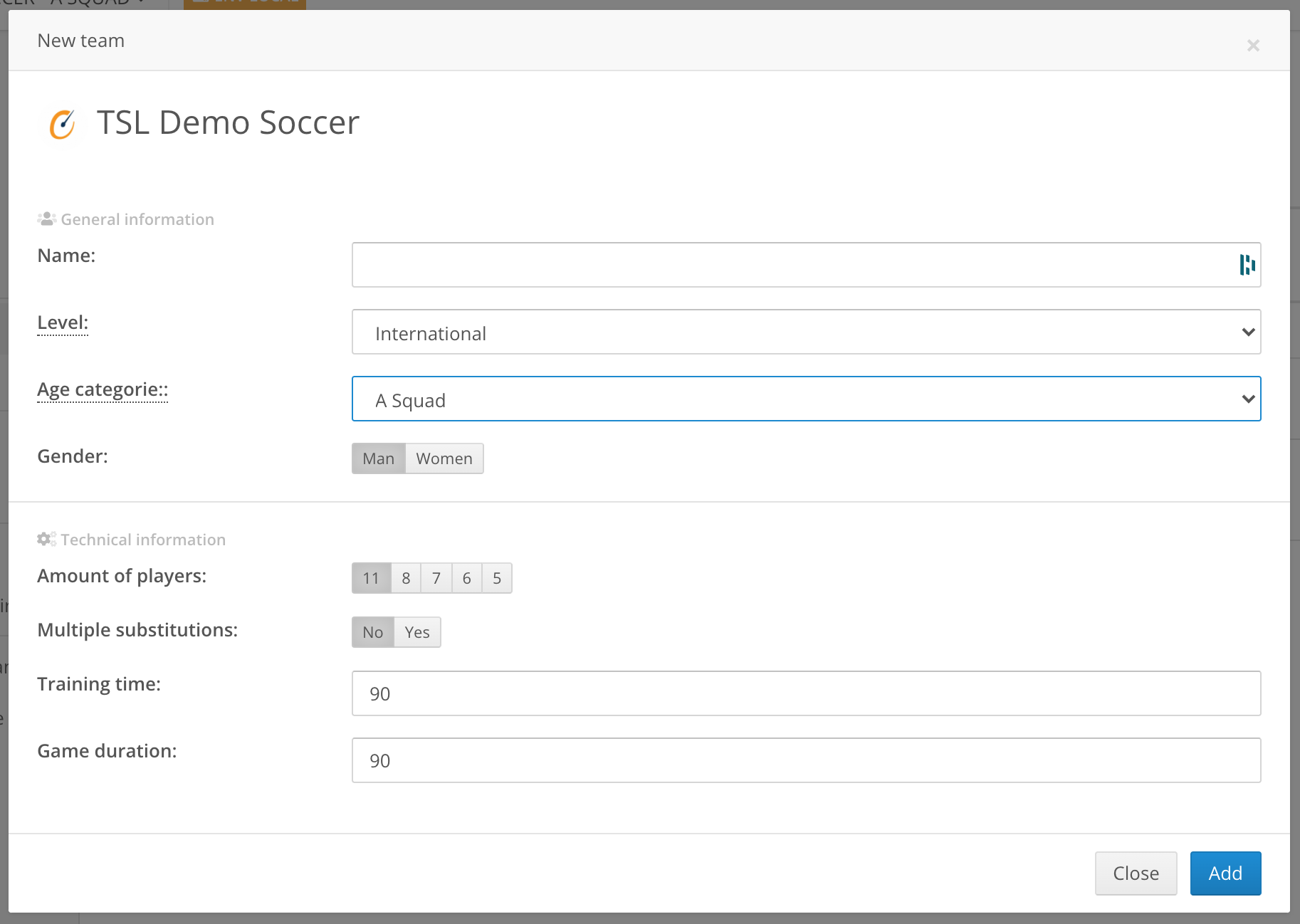Click the Close button
The height and width of the screenshot is (924, 1300).
[x=1135, y=873]
